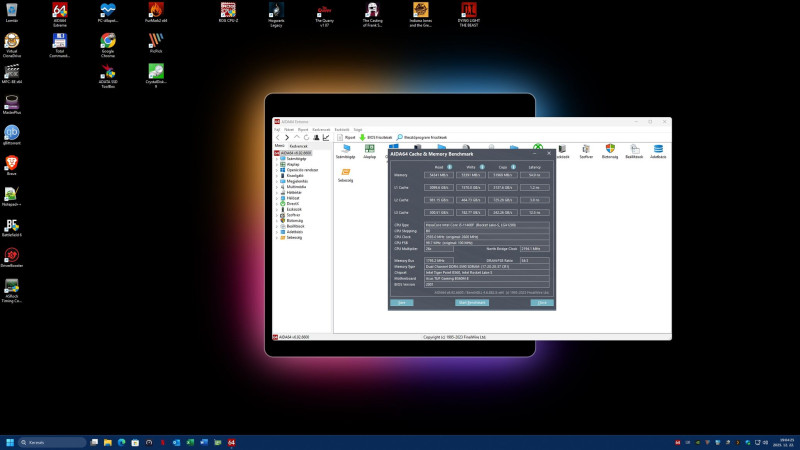Expand Alaplap tree node
The width and height of the screenshot is (800, 450).
point(277,164)
